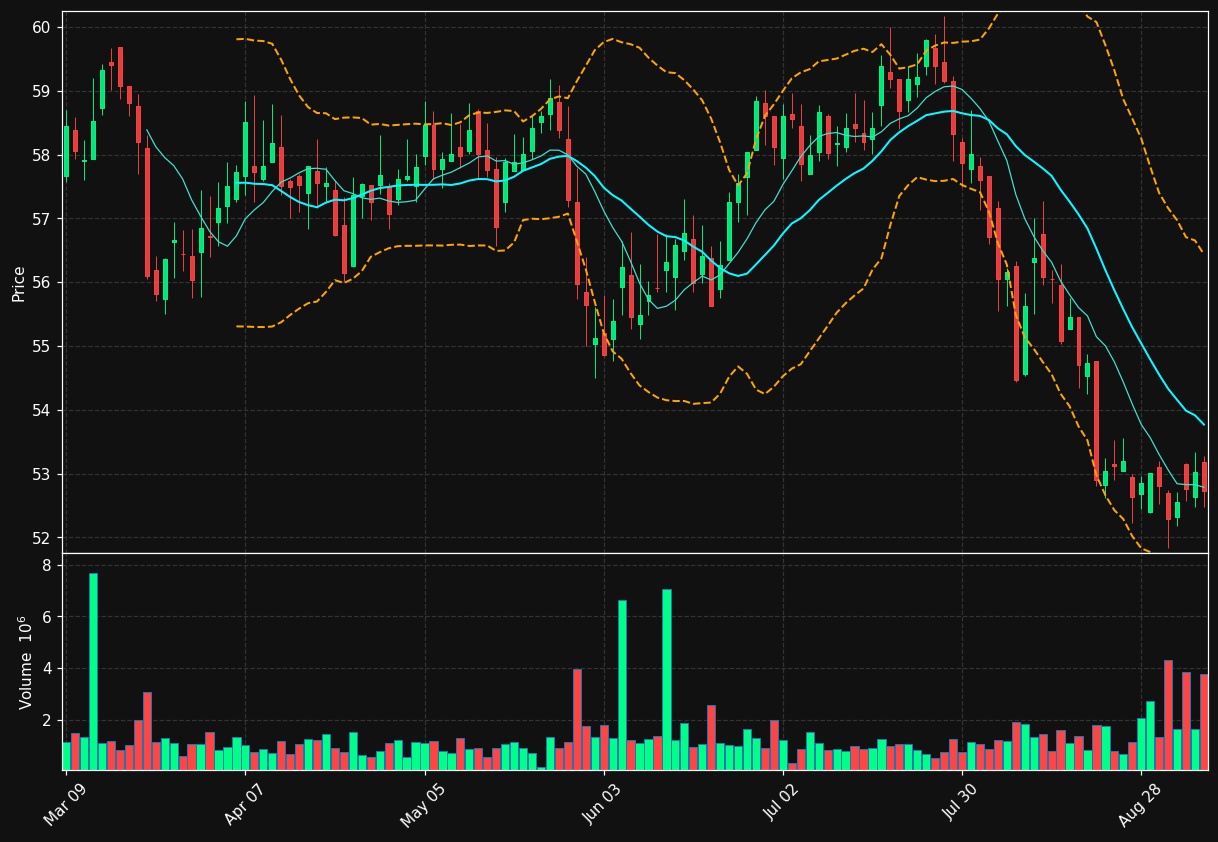Select the 57 price tick label

coord(41,219)
